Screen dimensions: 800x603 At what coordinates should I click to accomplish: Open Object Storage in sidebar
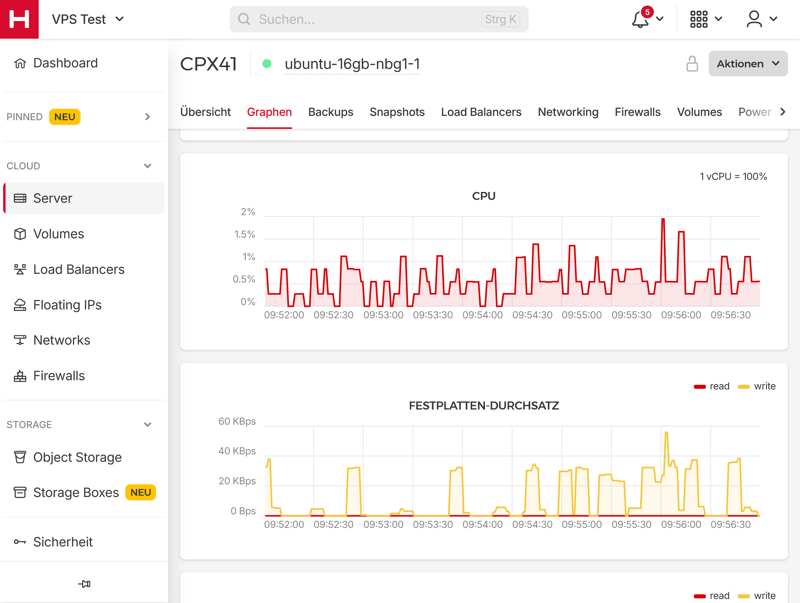click(77, 457)
